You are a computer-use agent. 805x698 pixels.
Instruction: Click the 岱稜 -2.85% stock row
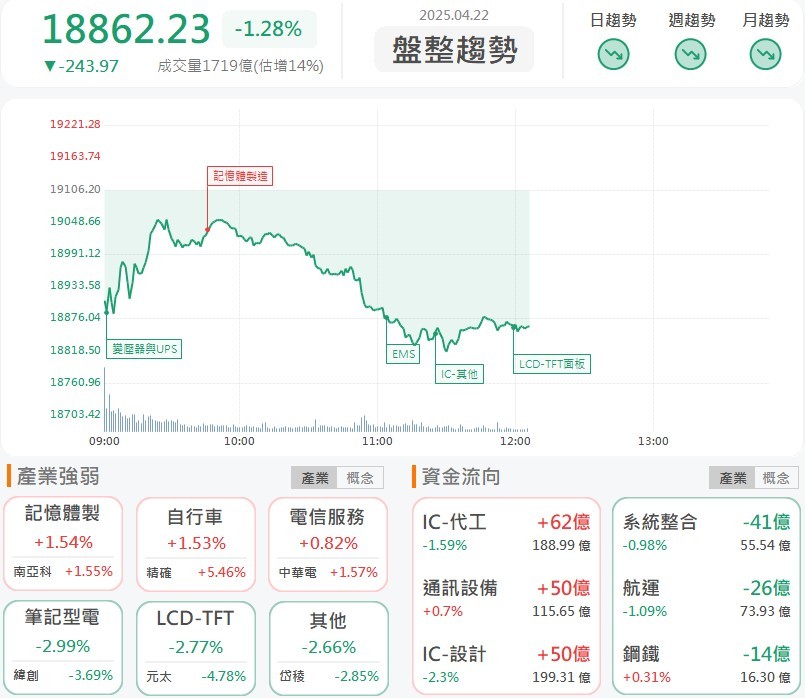tap(329, 676)
